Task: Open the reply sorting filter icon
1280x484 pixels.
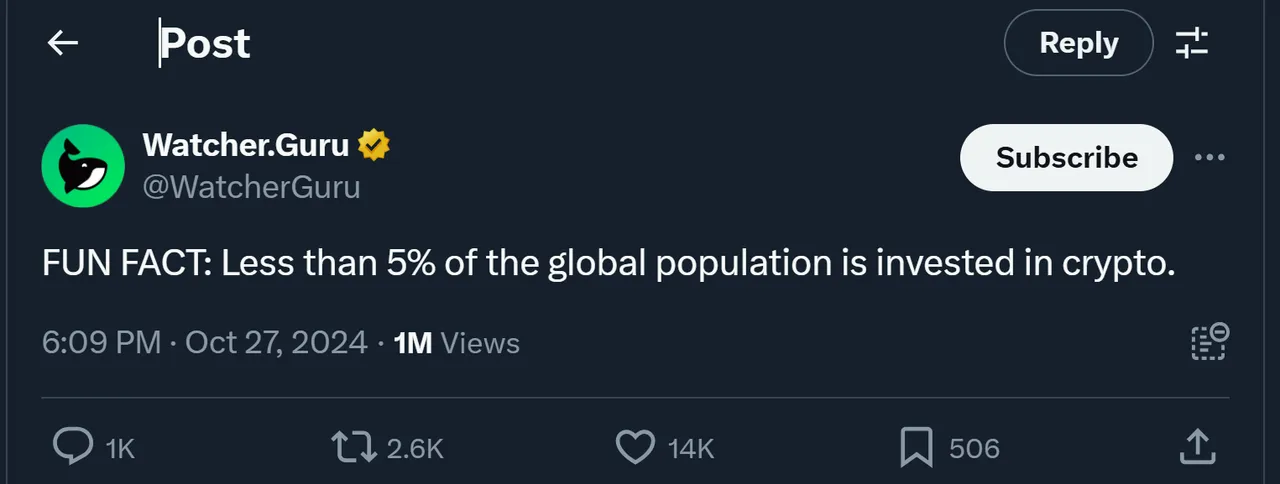Action: tap(1192, 43)
